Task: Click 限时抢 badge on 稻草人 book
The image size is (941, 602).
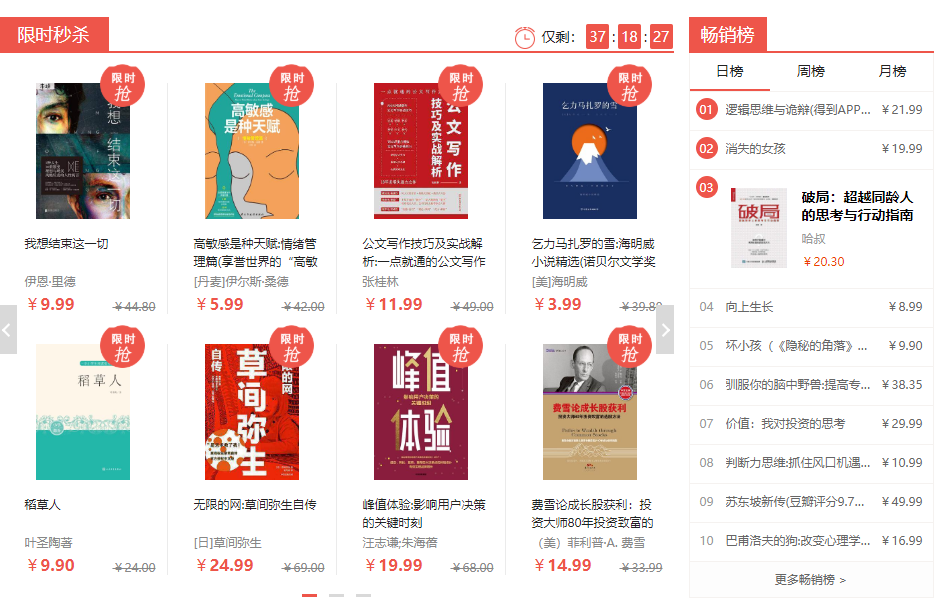Action: tap(122, 346)
